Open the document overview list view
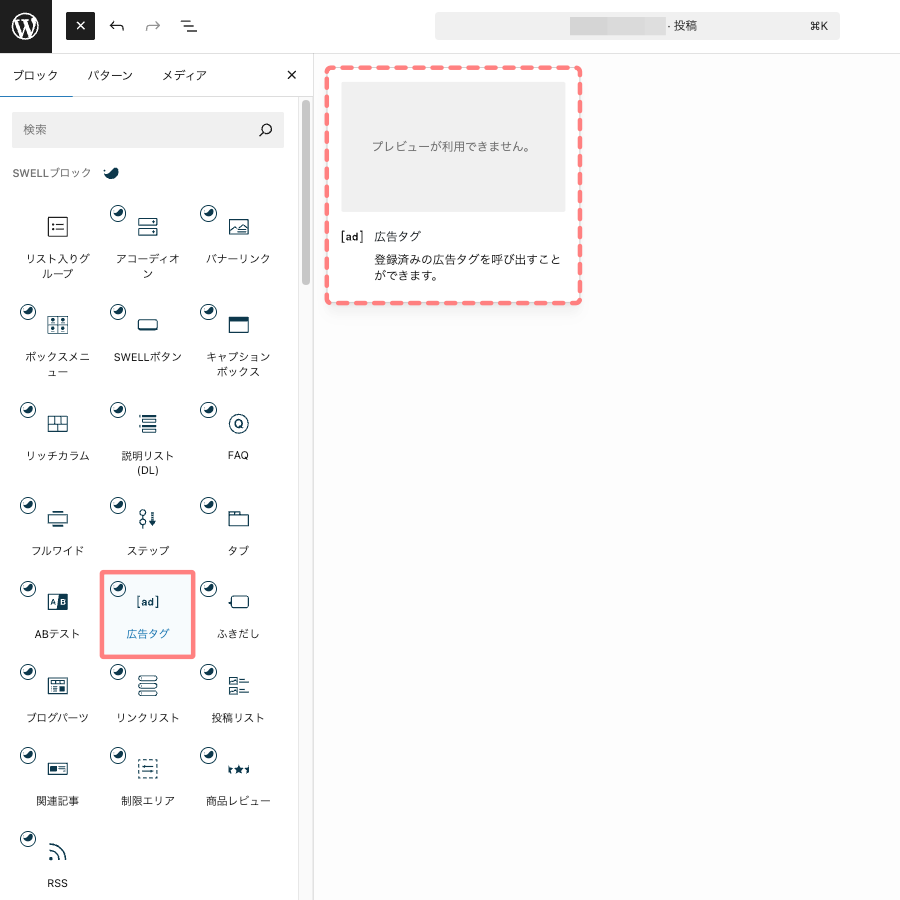 click(188, 26)
